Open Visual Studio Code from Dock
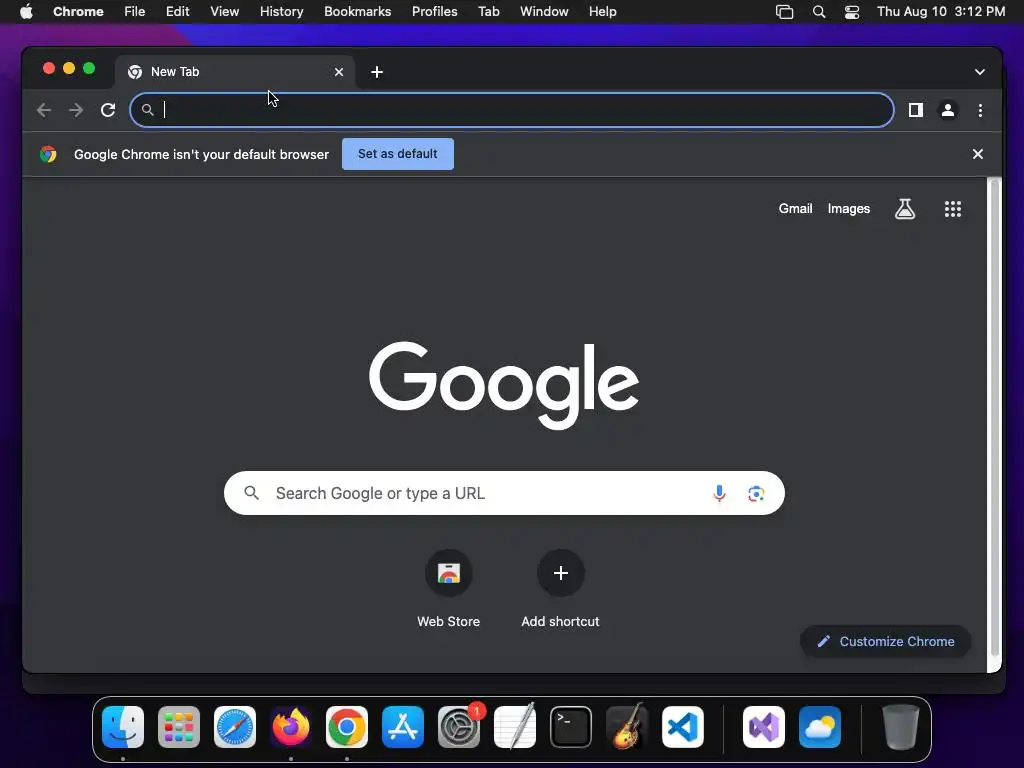This screenshot has width=1024, height=768. (683, 727)
